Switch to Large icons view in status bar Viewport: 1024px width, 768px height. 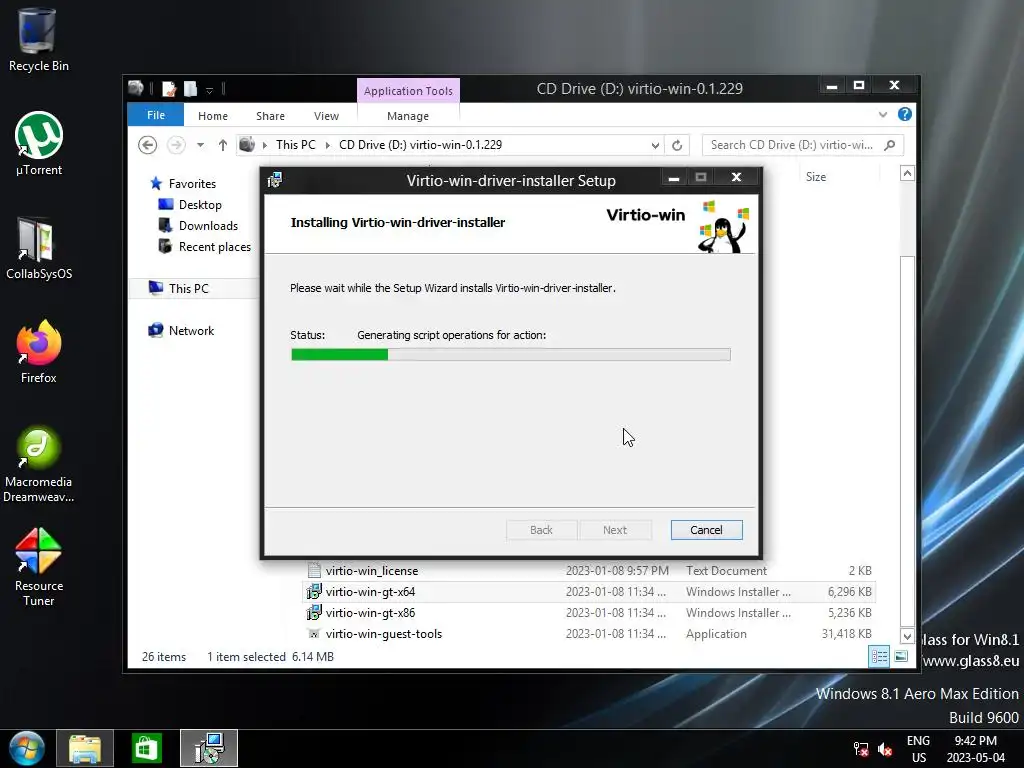[x=901, y=656]
